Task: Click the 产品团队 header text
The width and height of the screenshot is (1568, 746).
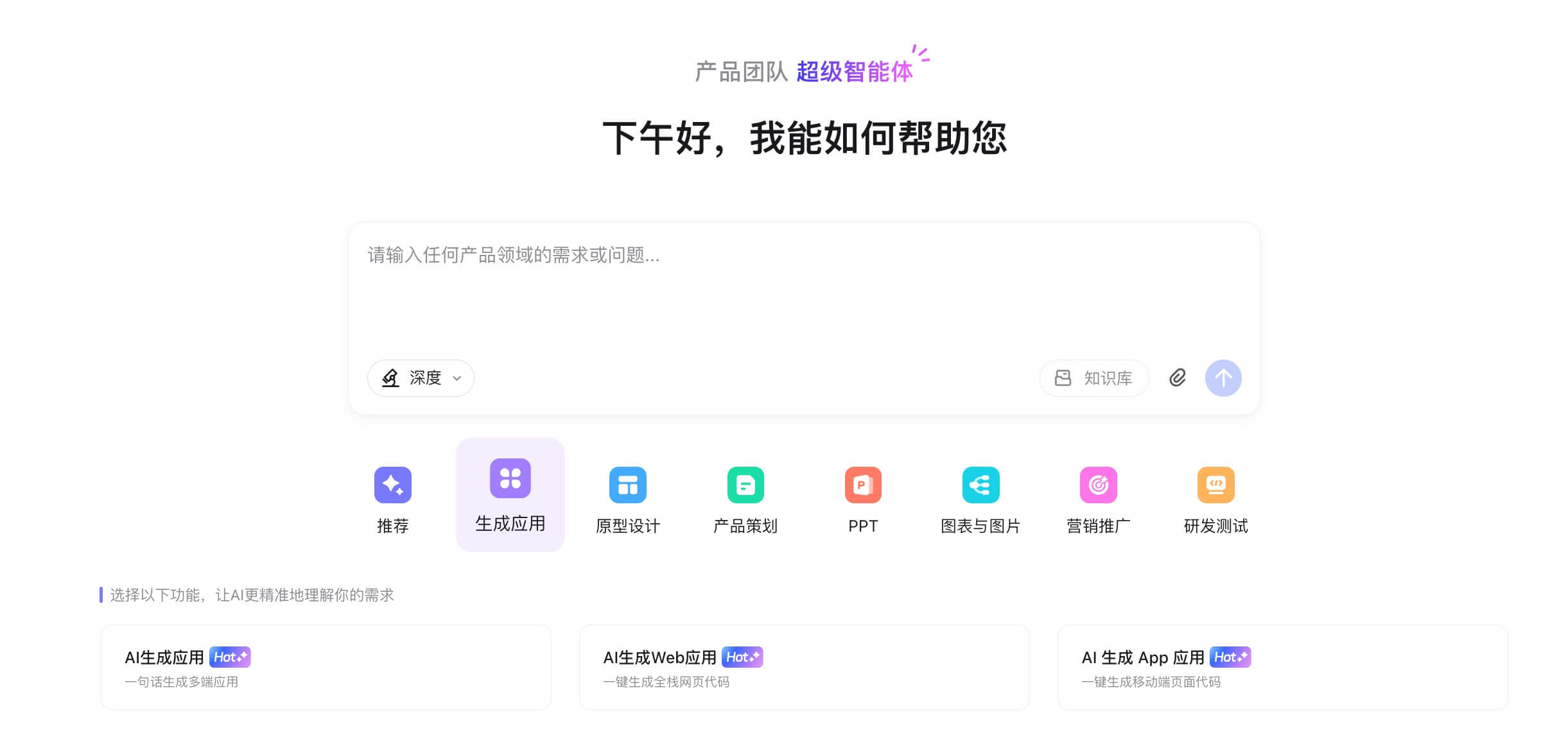Action: coord(742,71)
